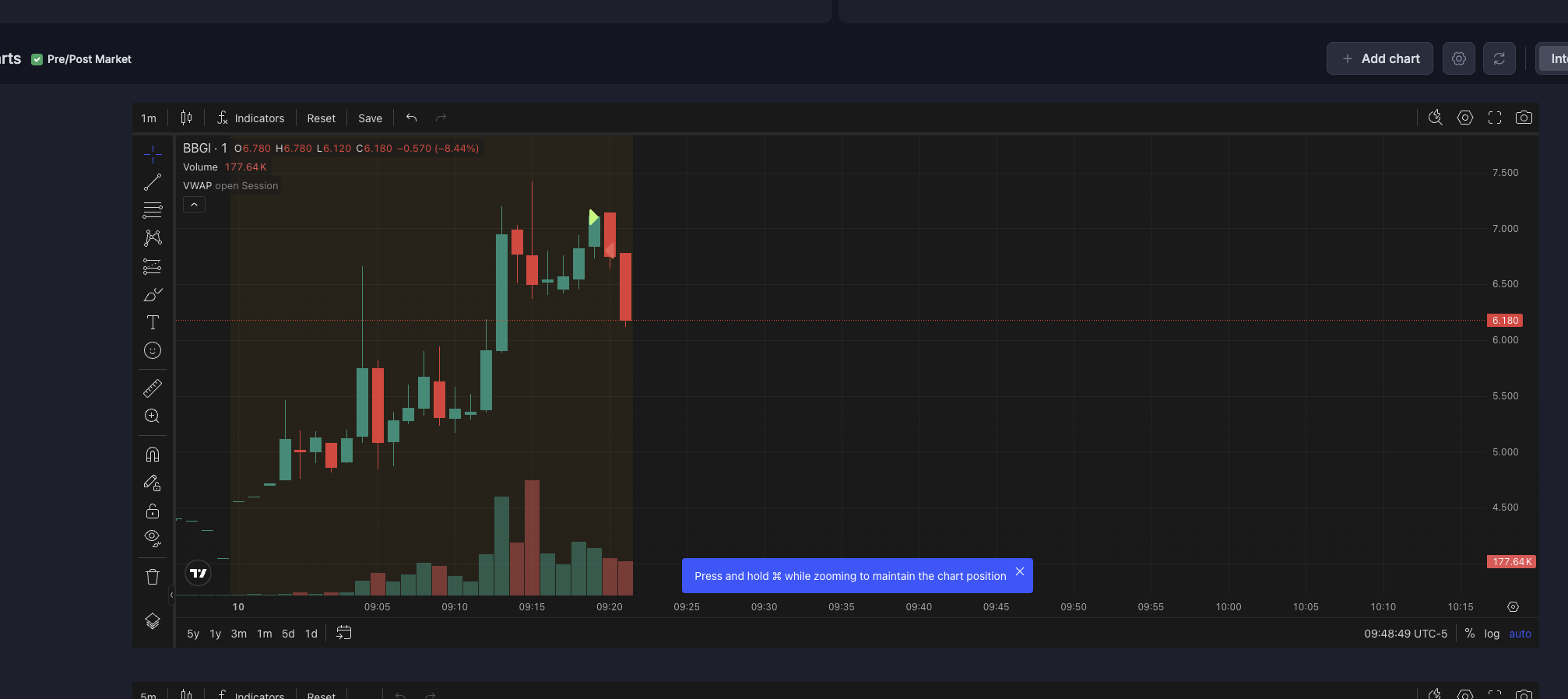Image resolution: width=1568 pixels, height=699 pixels.
Task: Toggle auto scale on price axis
Action: coord(1519,634)
